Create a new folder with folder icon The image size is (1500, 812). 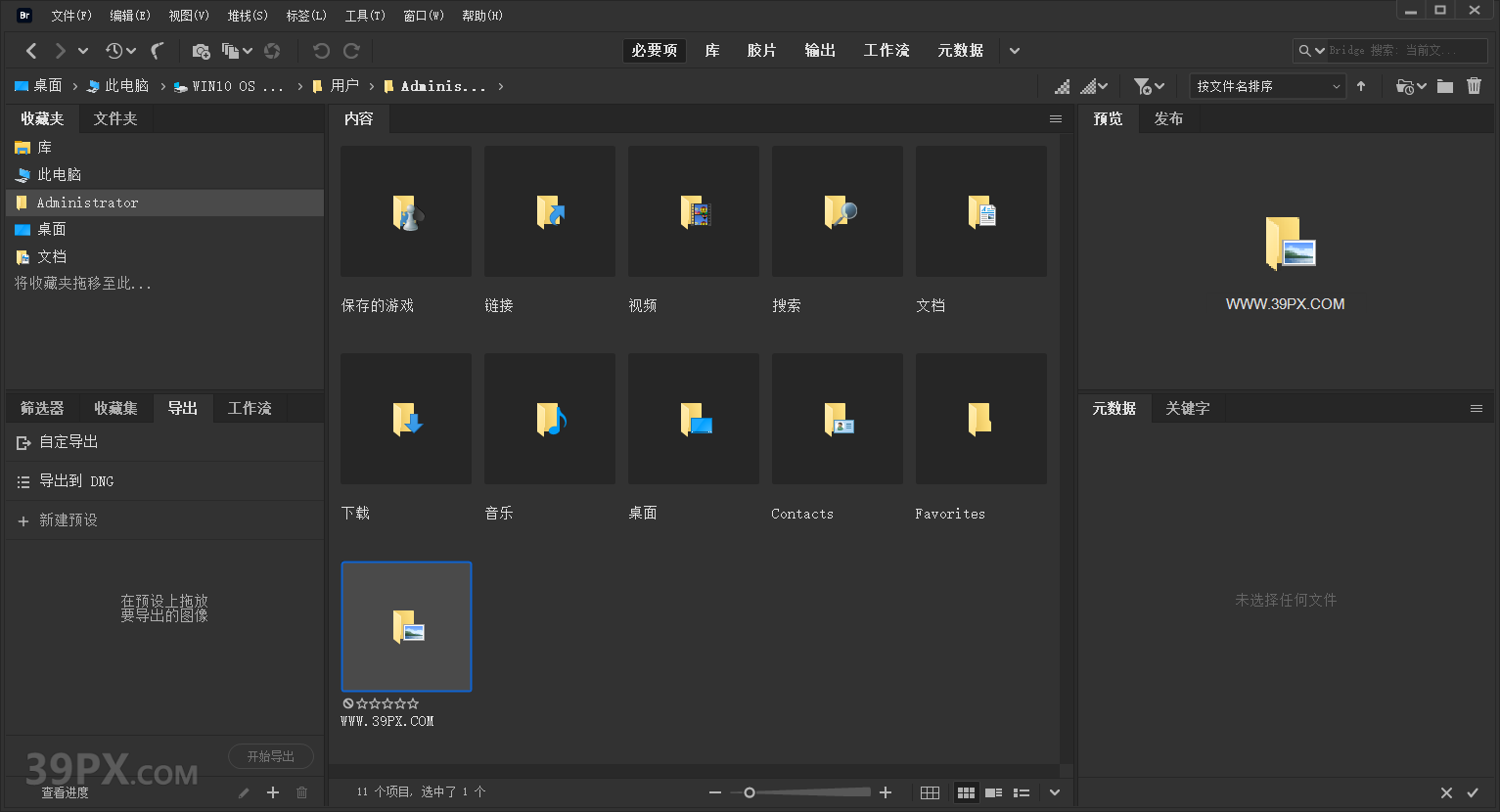tap(1445, 86)
